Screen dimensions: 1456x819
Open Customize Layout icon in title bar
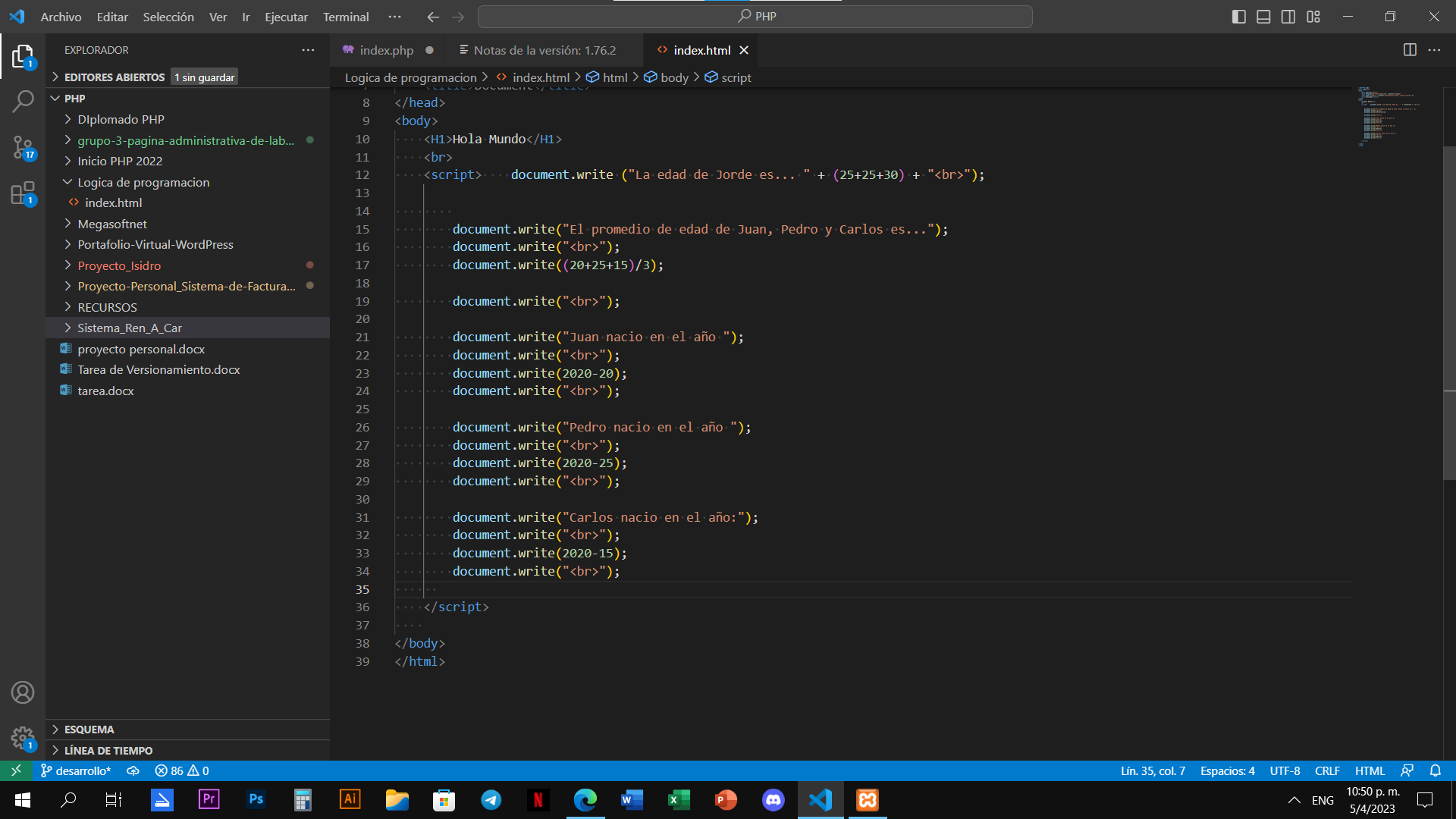1313,17
